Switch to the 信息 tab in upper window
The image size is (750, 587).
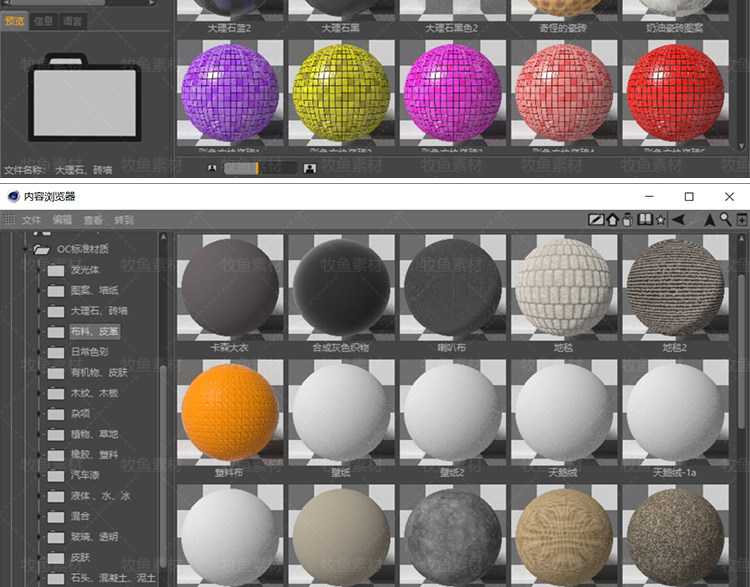click(44, 21)
